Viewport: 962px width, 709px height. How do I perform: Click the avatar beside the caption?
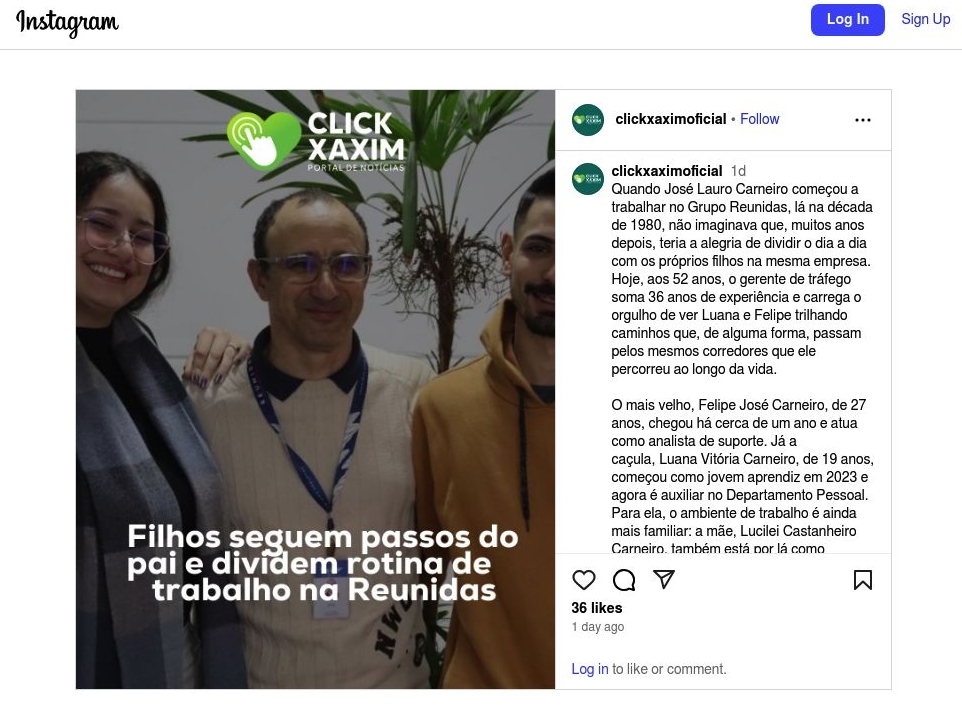click(588, 179)
